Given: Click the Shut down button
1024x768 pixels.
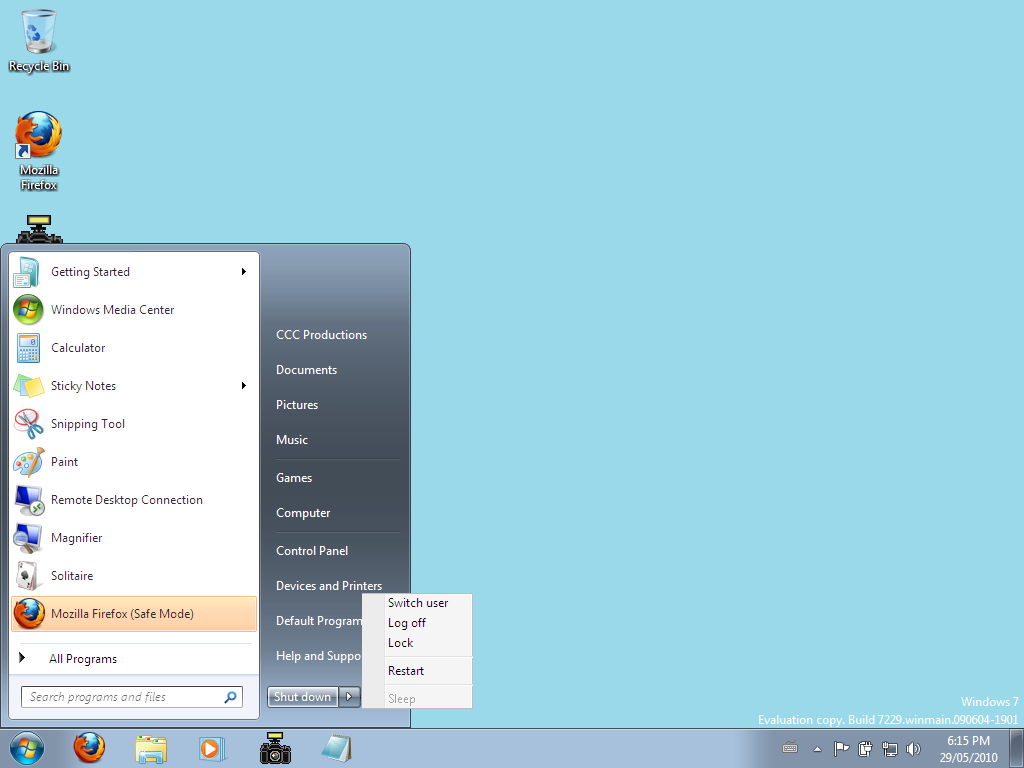Looking at the screenshot, I should 303,697.
